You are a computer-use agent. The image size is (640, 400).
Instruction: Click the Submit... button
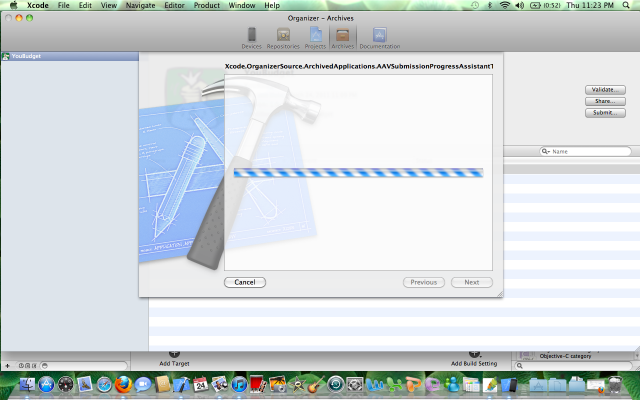(605, 112)
